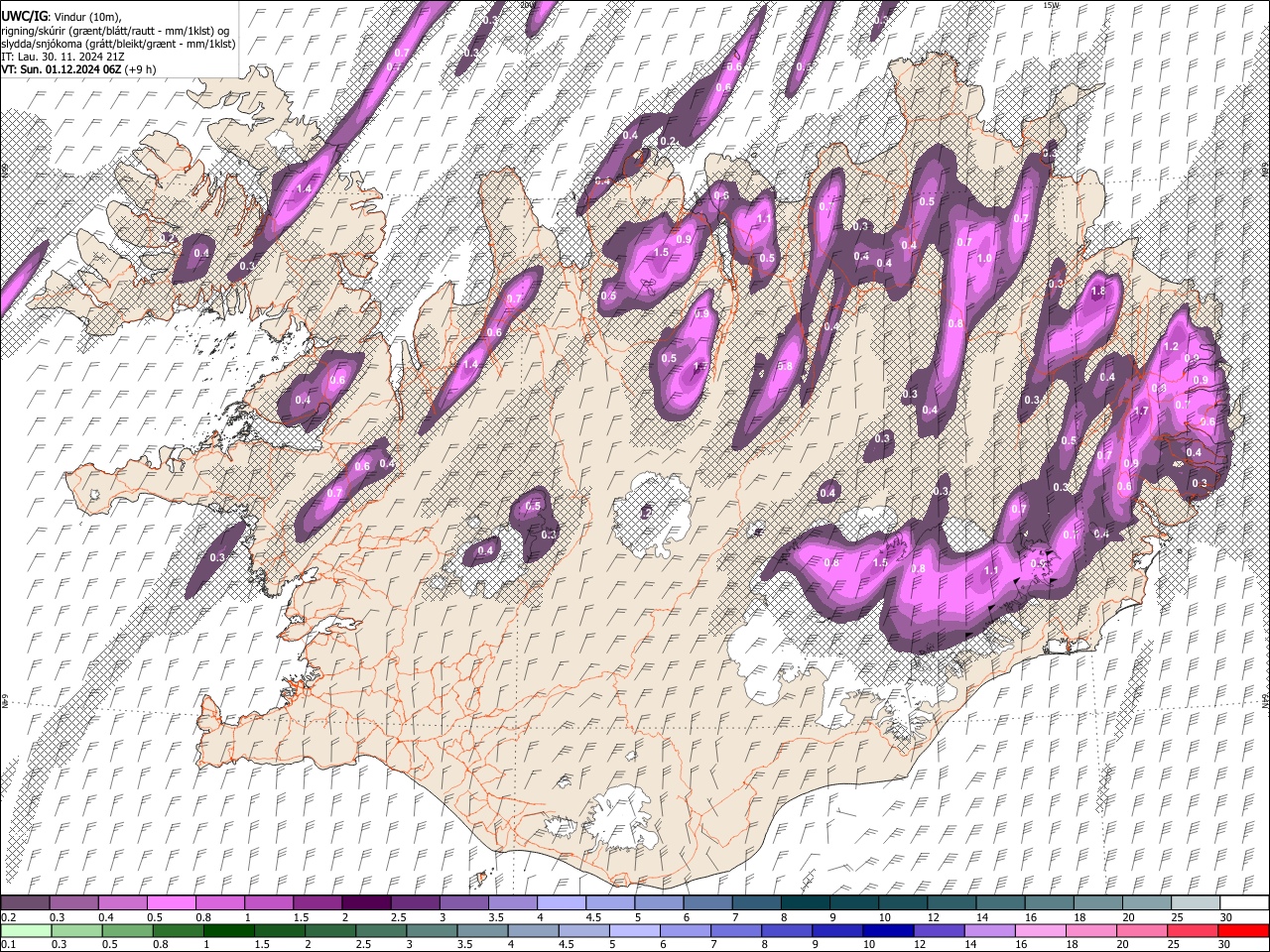The width and height of the screenshot is (1270, 952).
Task: Pick the pale grey upper-row swatch at 25
Action: click(1195, 902)
